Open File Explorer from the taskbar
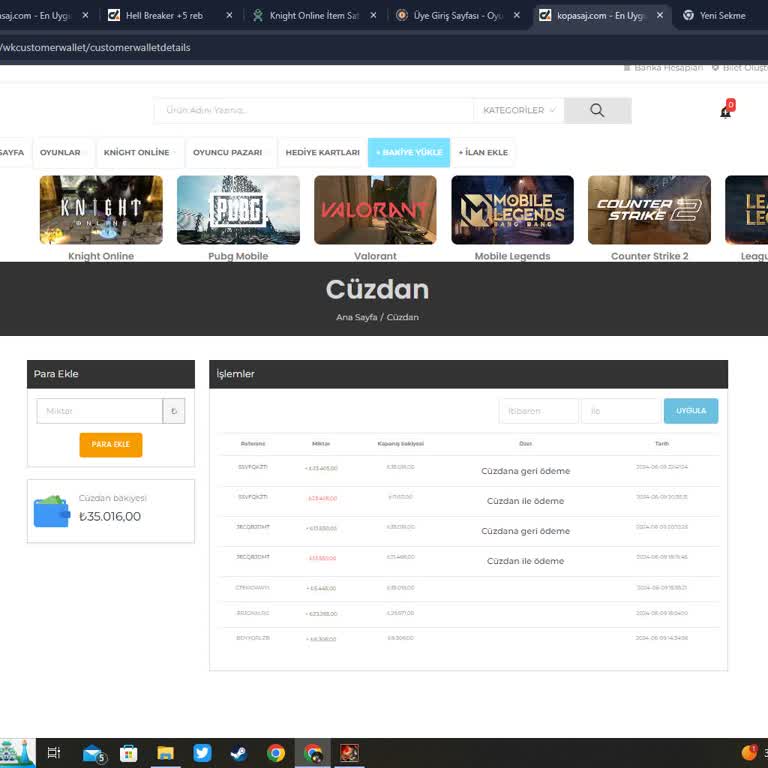Viewport: 768px width, 768px height. 166,753
